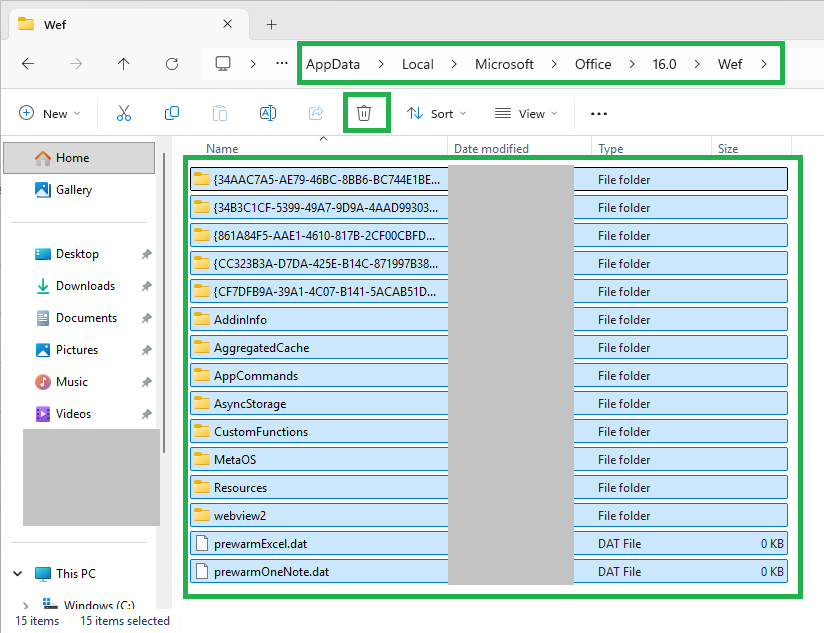The height and width of the screenshot is (633, 824).
Task: Sort by the Date modified column header
Action: point(491,149)
